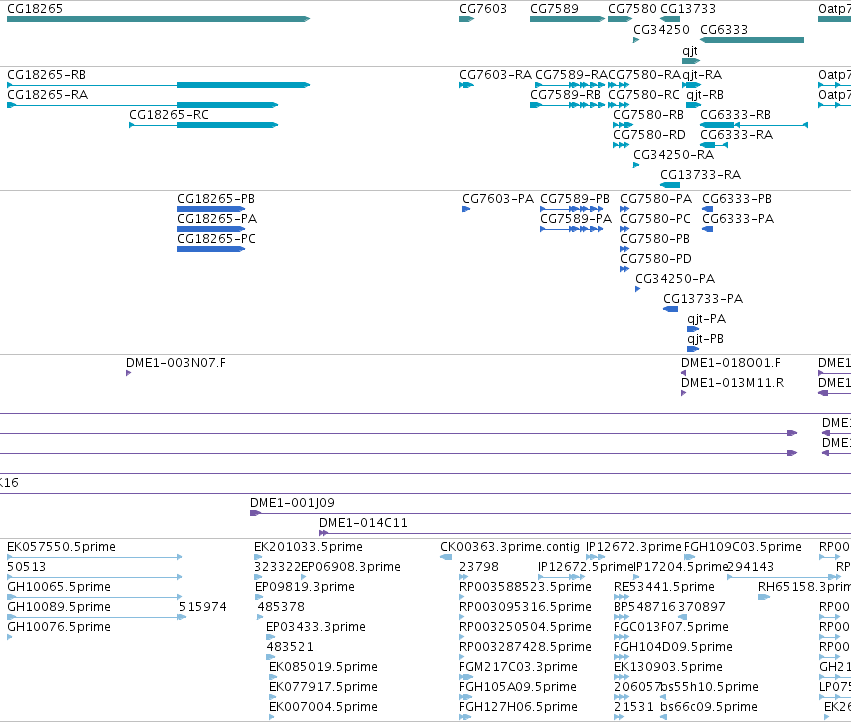Click the qjt-RB transcript label
This screenshot has width=851, height=722.
tap(705, 94)
